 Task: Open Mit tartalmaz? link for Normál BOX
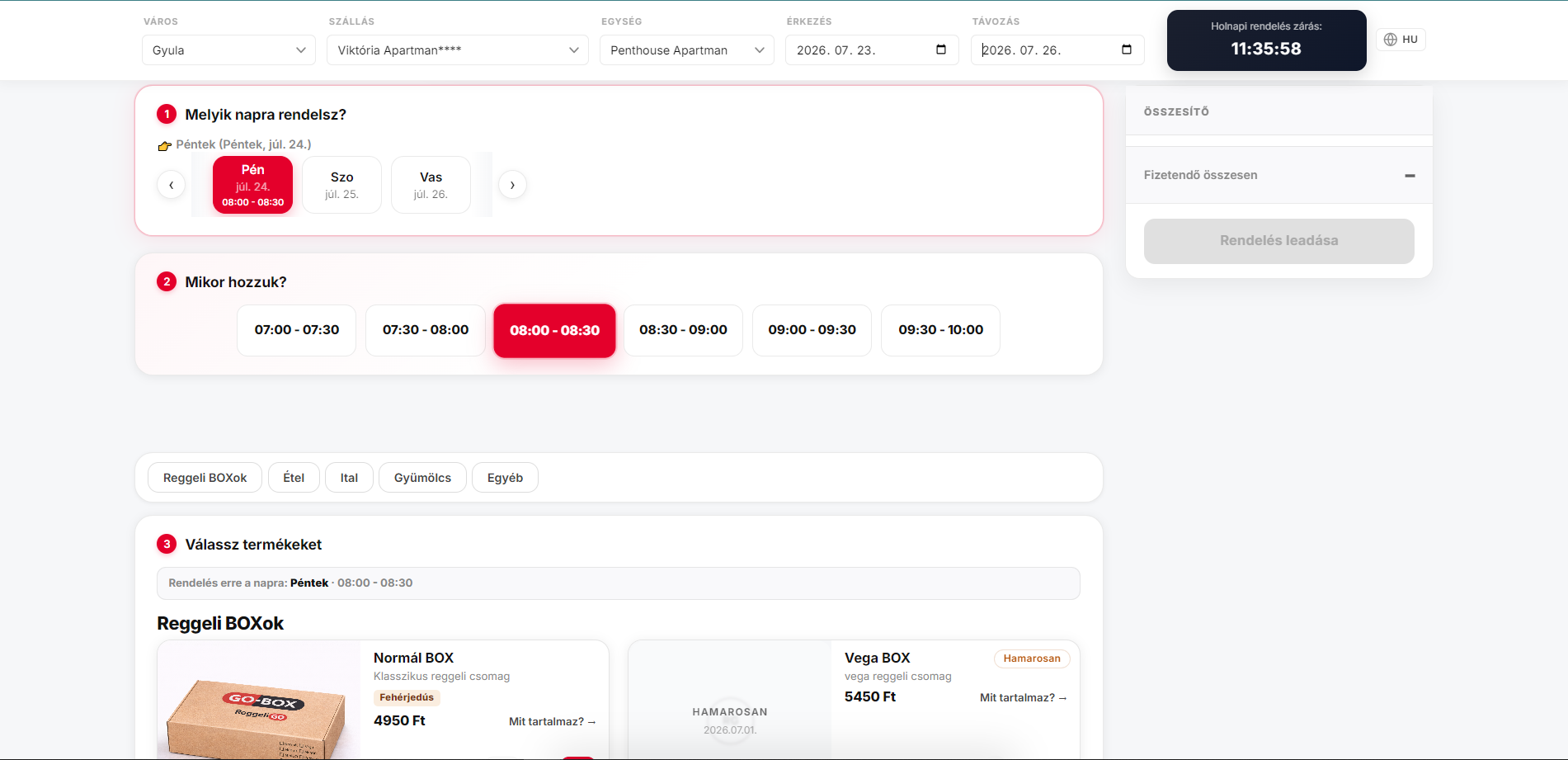pos(552,722)
